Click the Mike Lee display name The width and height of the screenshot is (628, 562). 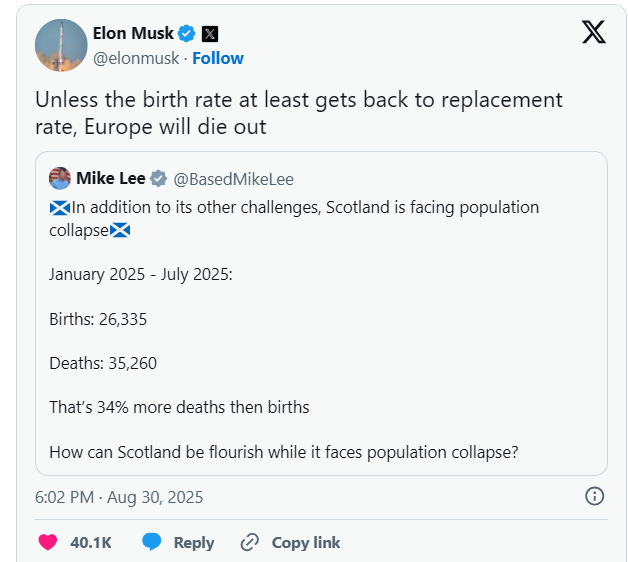[110, 179]
